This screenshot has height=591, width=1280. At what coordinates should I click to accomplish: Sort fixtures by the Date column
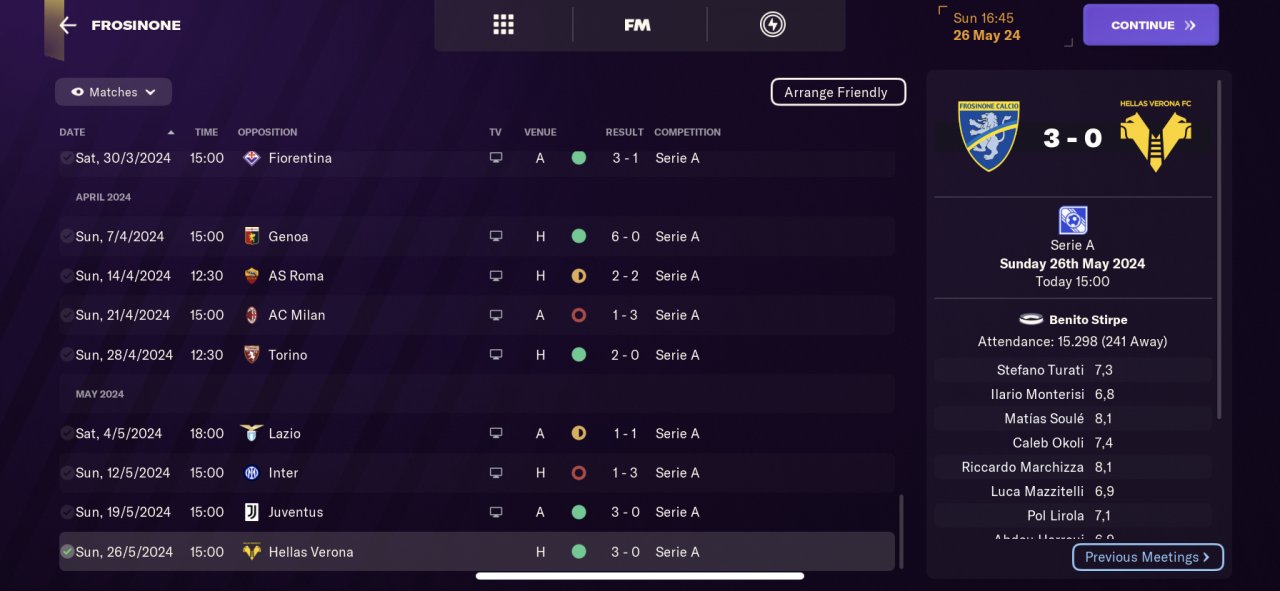72,132
